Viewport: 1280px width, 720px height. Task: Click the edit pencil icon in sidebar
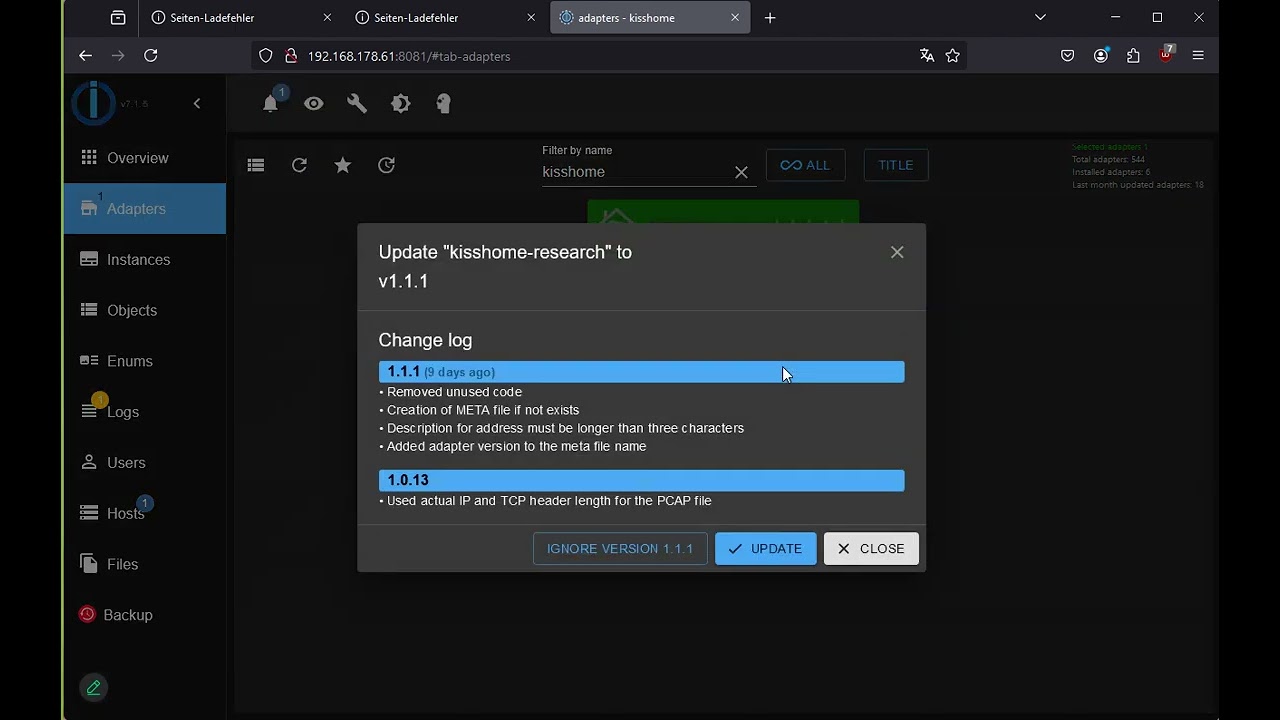[x=93, y=687]
